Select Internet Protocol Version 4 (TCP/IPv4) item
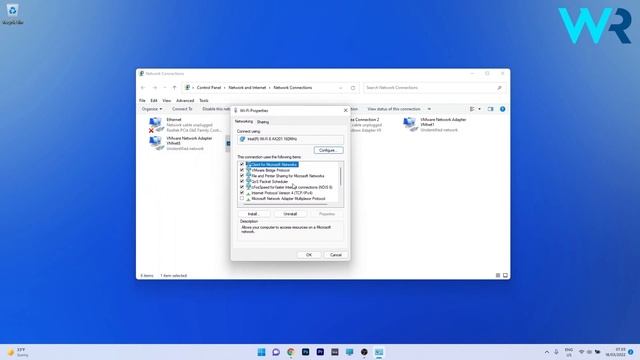640x360 pixels. [282, 193]
